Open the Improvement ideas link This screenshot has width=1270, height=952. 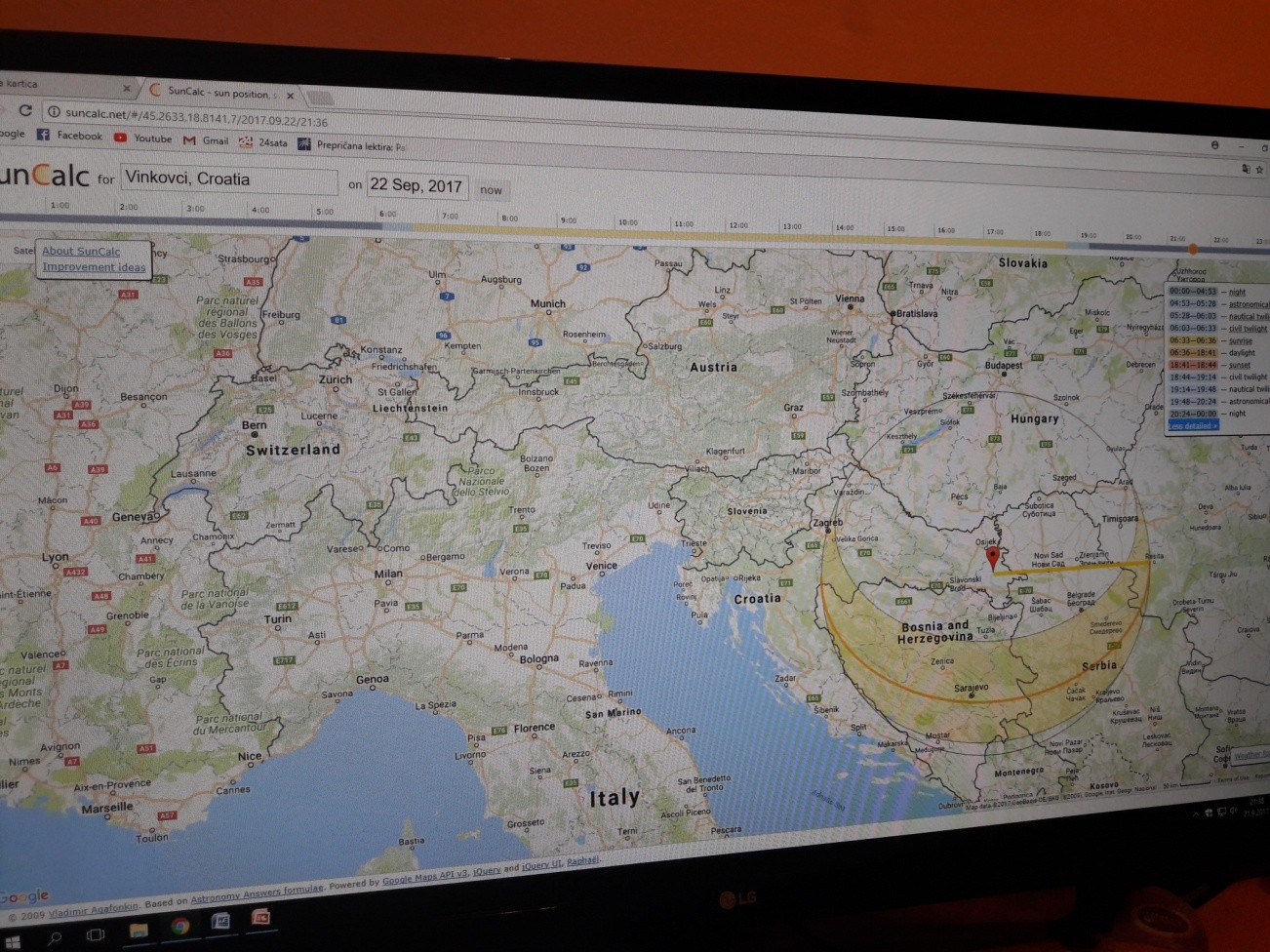(94, 266)
